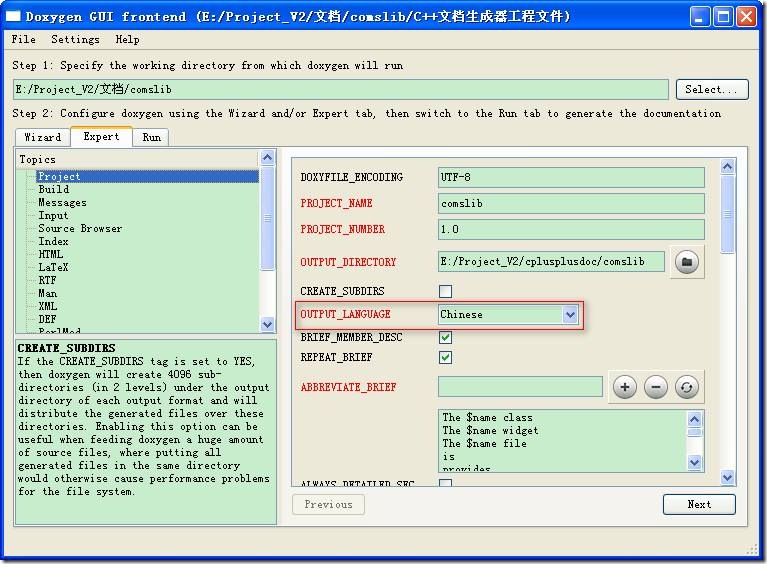Select 'The $name class' list entry

pos(487,417)
